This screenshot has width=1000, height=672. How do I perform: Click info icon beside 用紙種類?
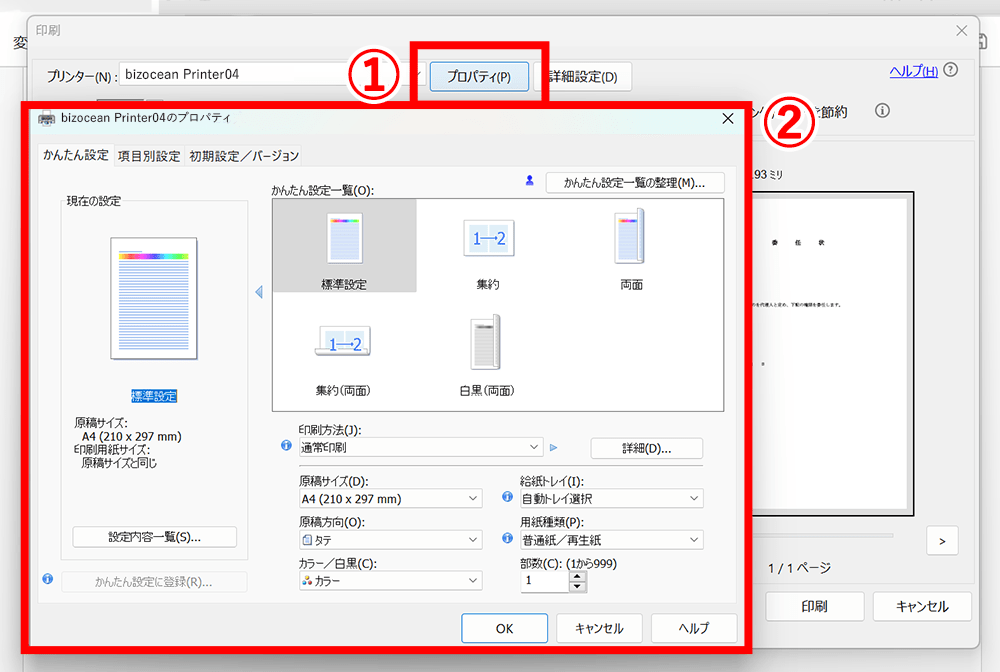click(508, 538)
